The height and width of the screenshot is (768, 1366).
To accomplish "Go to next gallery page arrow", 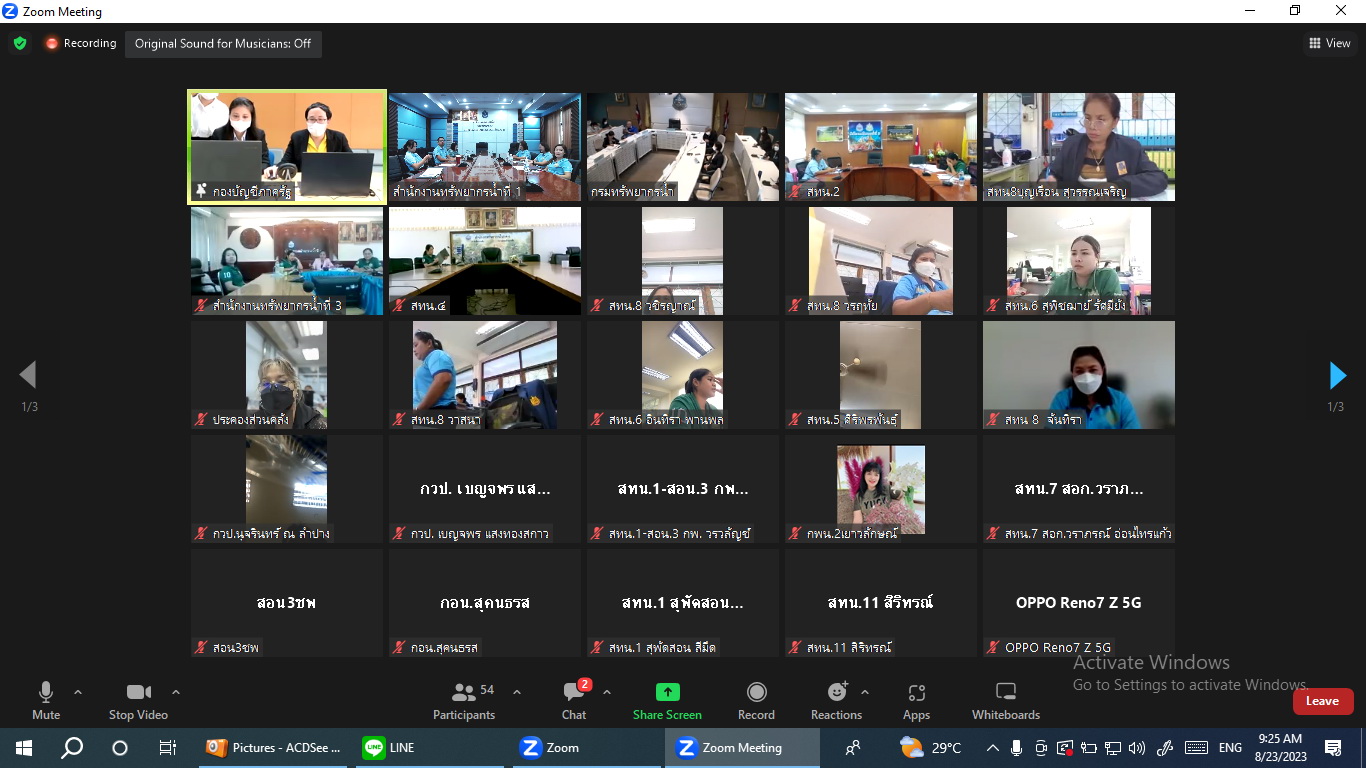I will coord(1337,375).
